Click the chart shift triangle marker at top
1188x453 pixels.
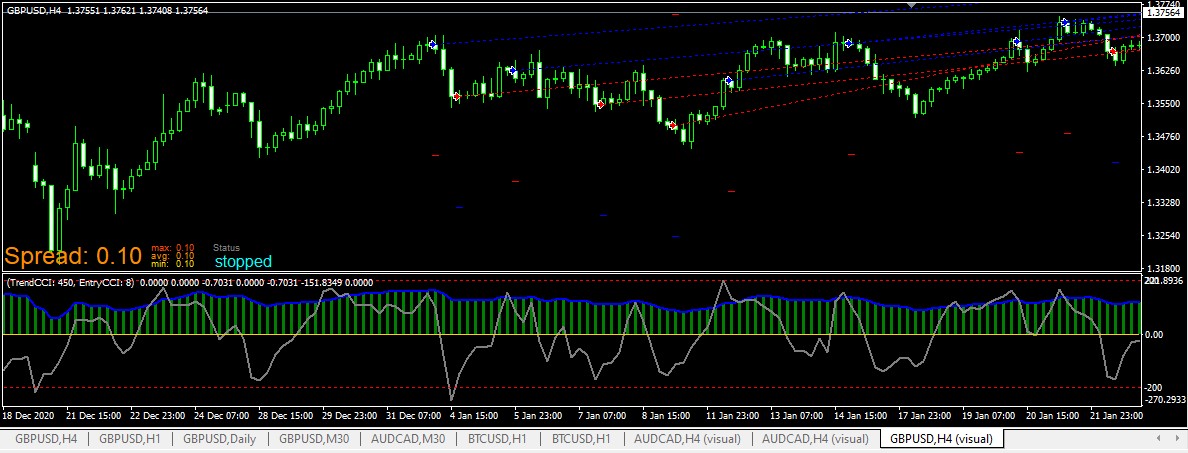[911, 5]
